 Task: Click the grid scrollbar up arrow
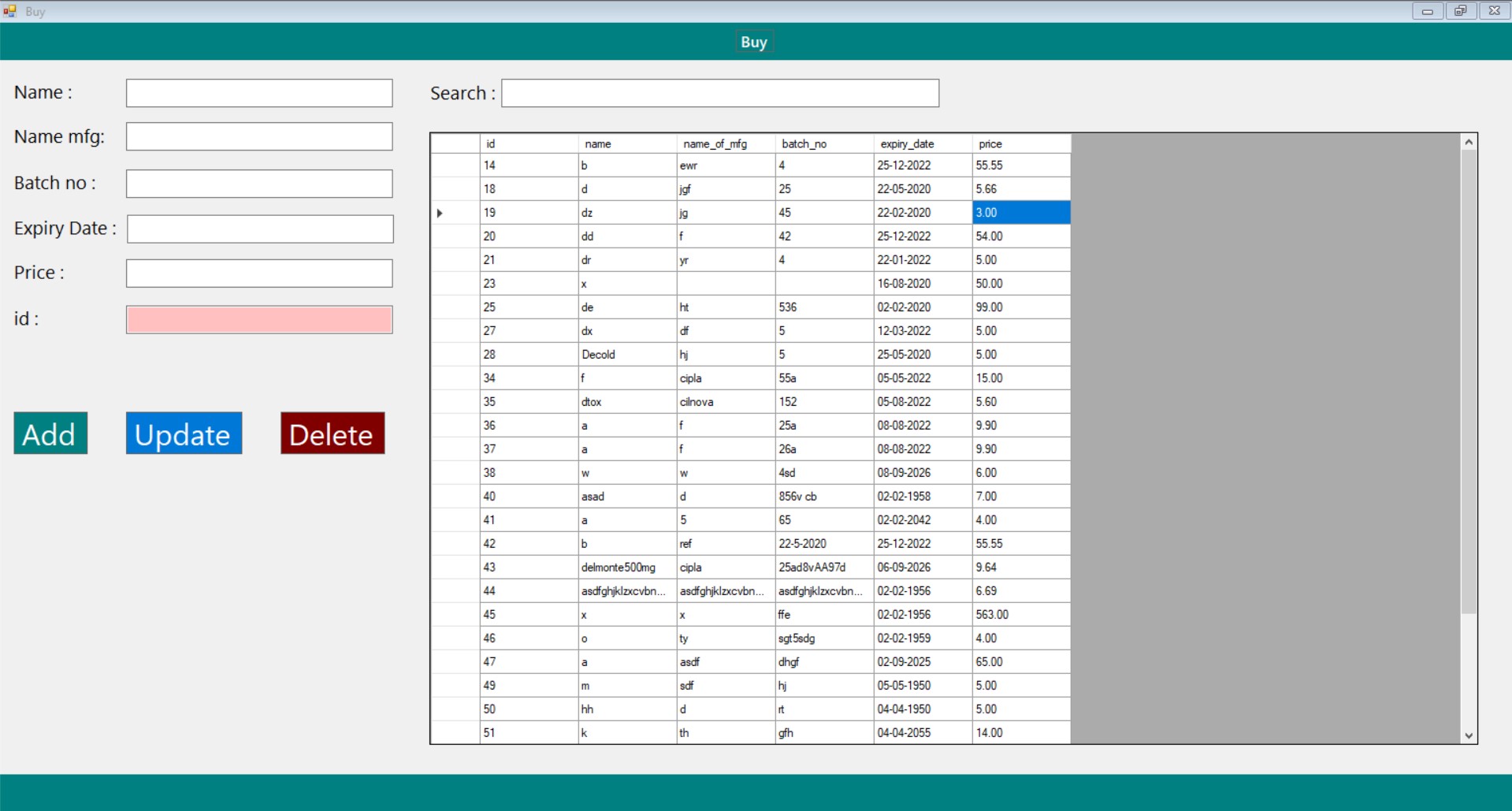click(1469, 142)
